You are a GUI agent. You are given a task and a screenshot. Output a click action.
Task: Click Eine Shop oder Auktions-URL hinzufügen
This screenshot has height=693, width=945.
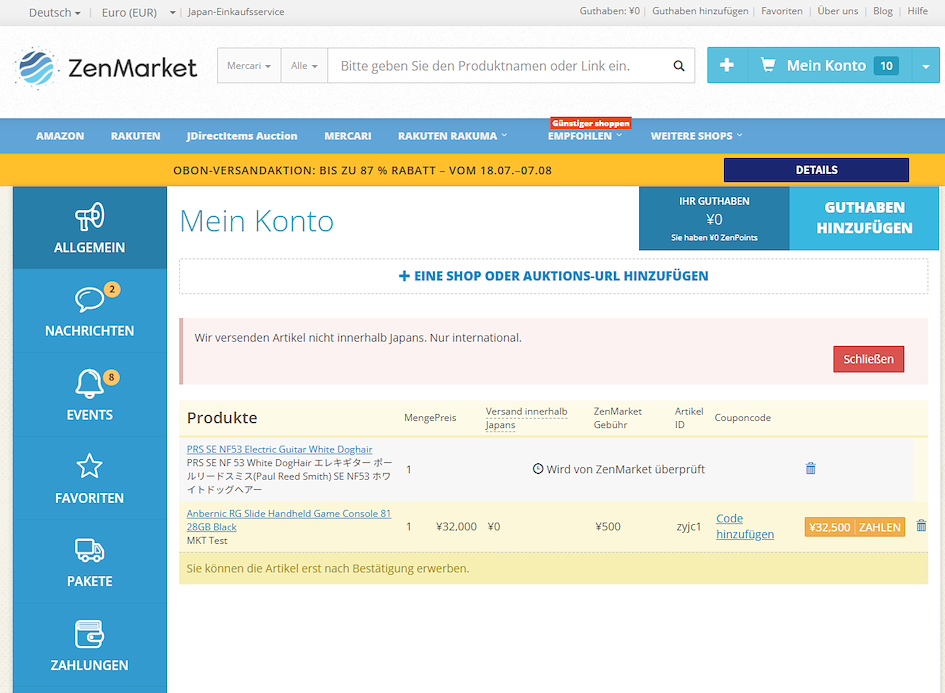553,276
